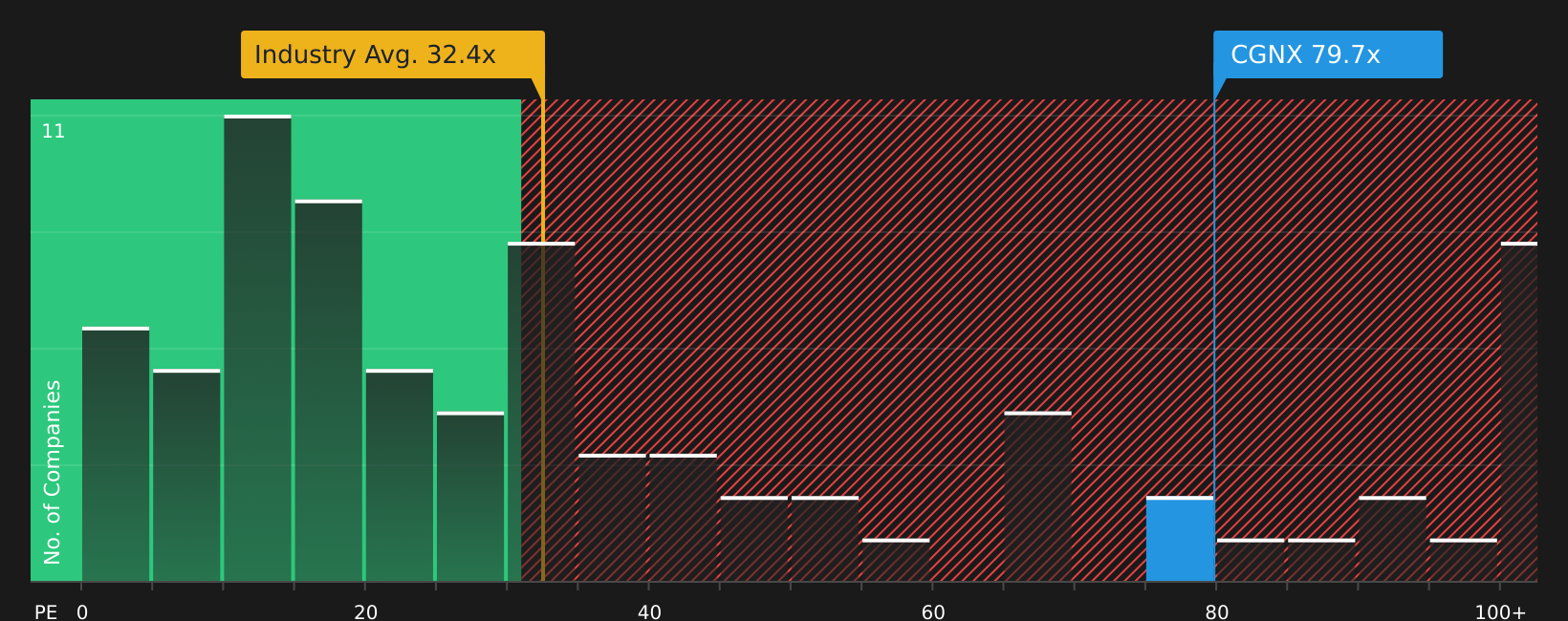Click the 100+ PE bar at right edge

pyautogui.click(x=1519, y=412)
